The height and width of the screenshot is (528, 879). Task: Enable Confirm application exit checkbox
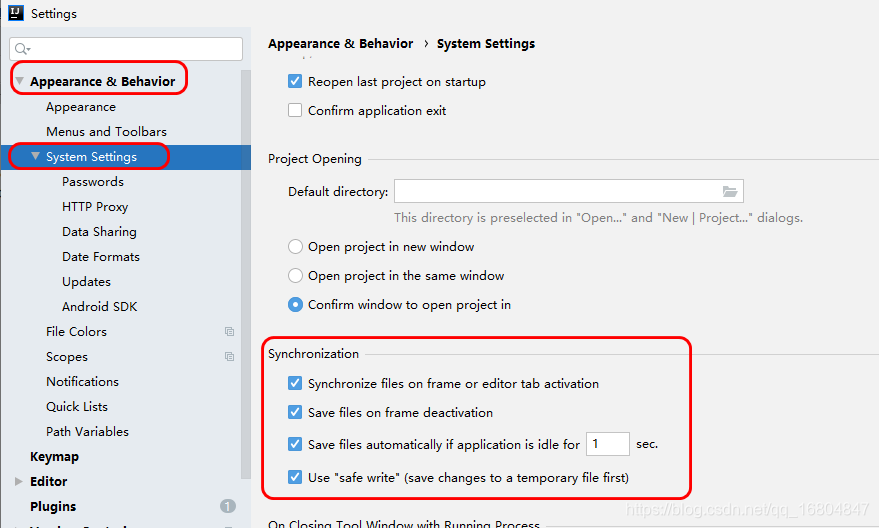click(295, 110)
